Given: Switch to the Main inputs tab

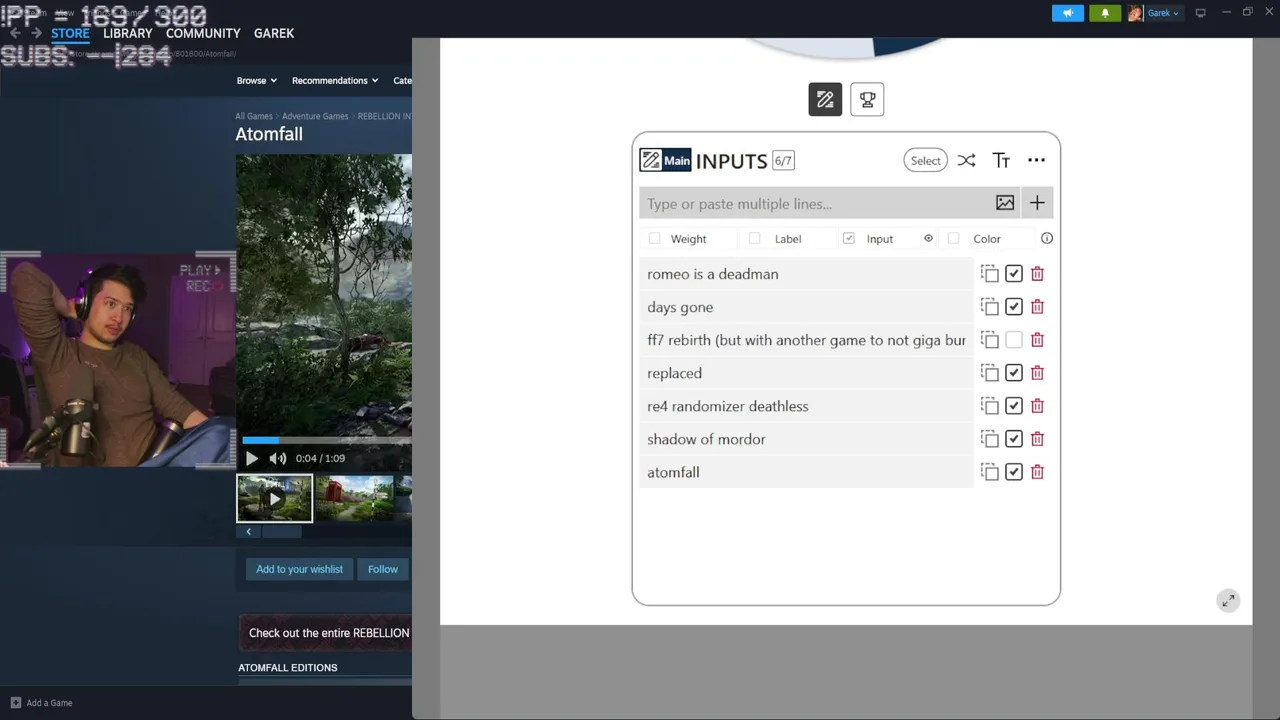Looking at the screenshot, I should tap(666, 160).
